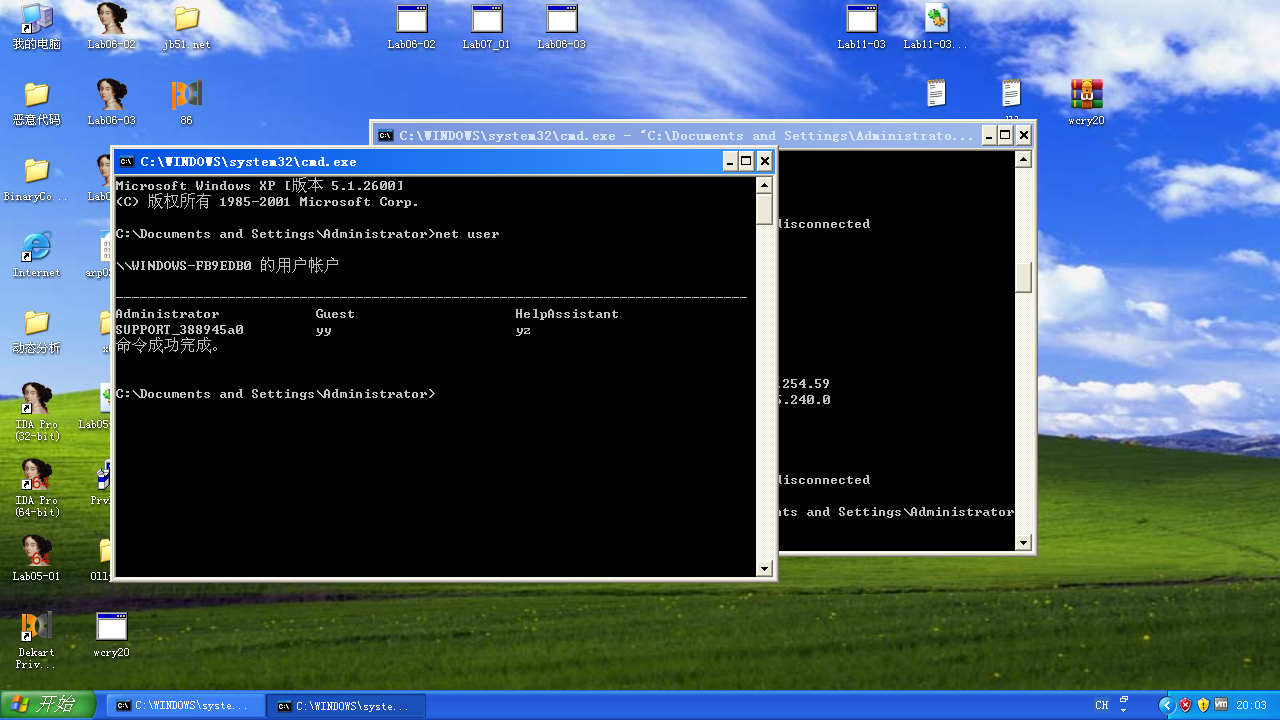
Task: Click the "yz" account name
Action: tap(523, 331)
